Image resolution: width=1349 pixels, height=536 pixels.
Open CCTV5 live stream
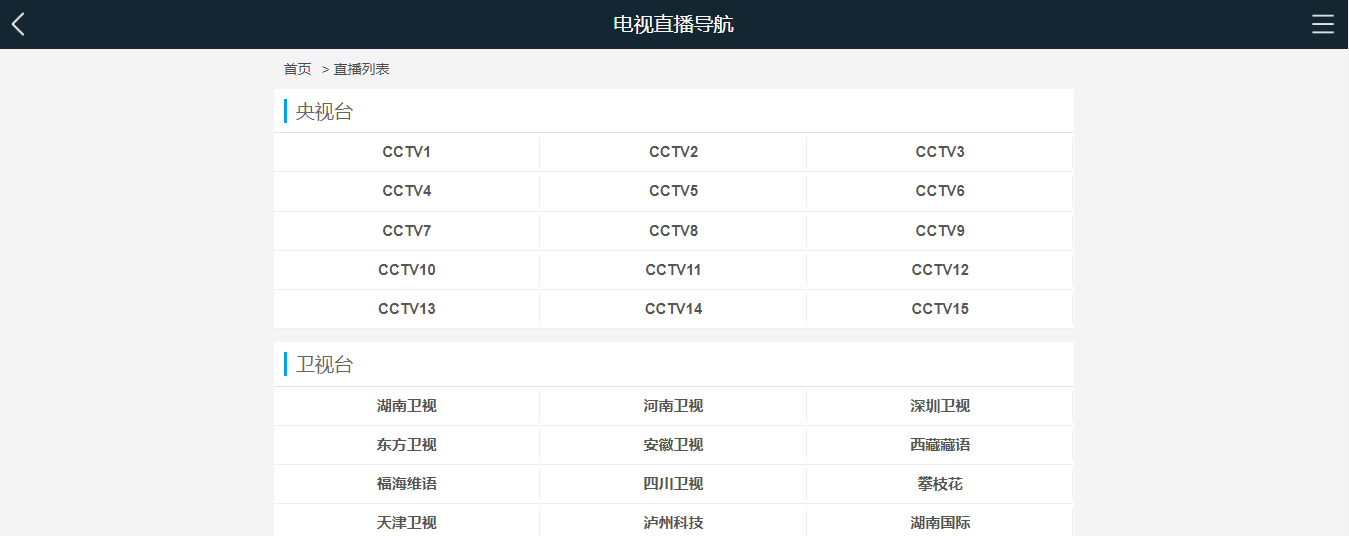tap(673, 191)
